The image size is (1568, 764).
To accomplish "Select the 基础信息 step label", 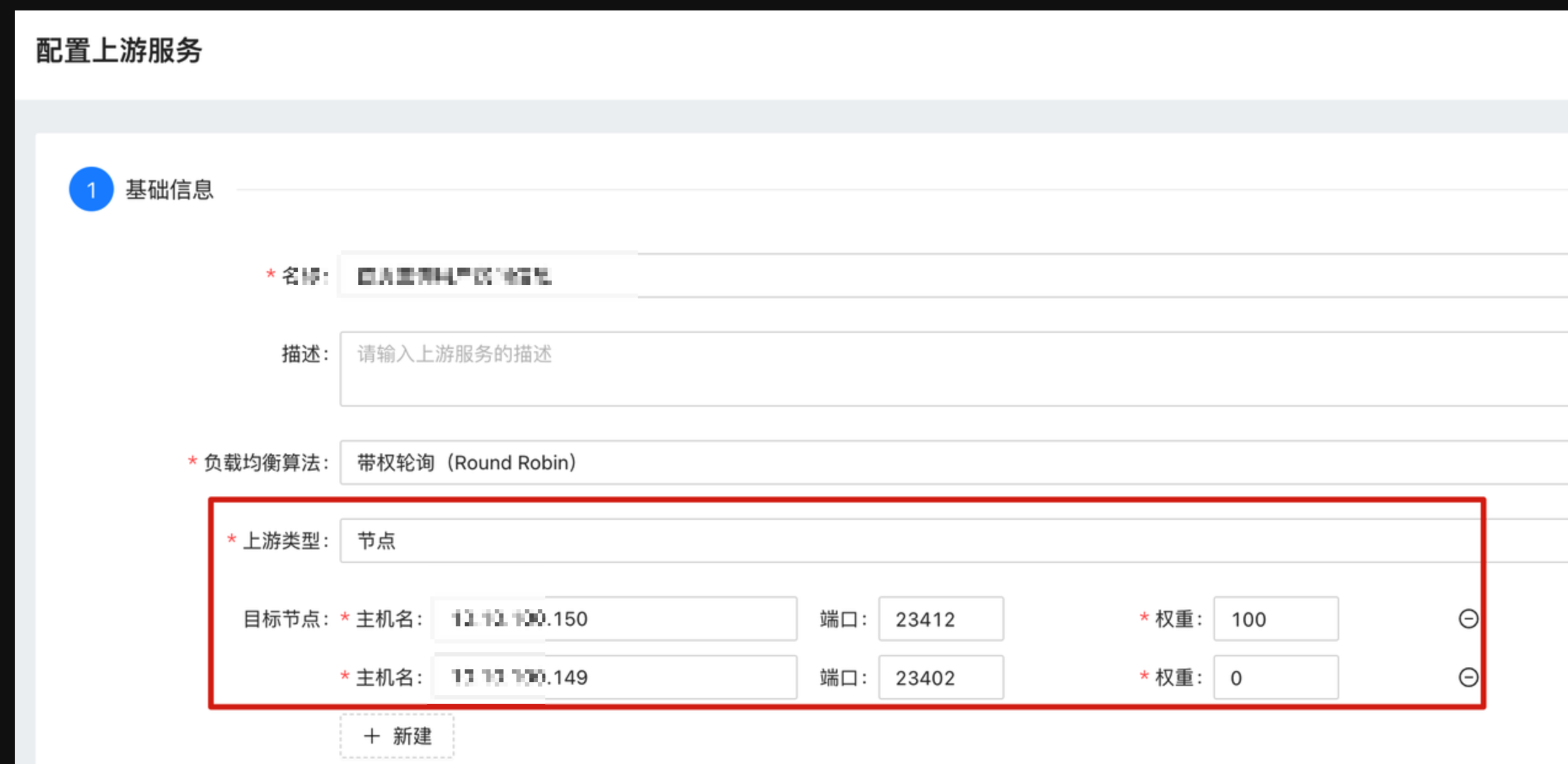I will pos(170,189).
